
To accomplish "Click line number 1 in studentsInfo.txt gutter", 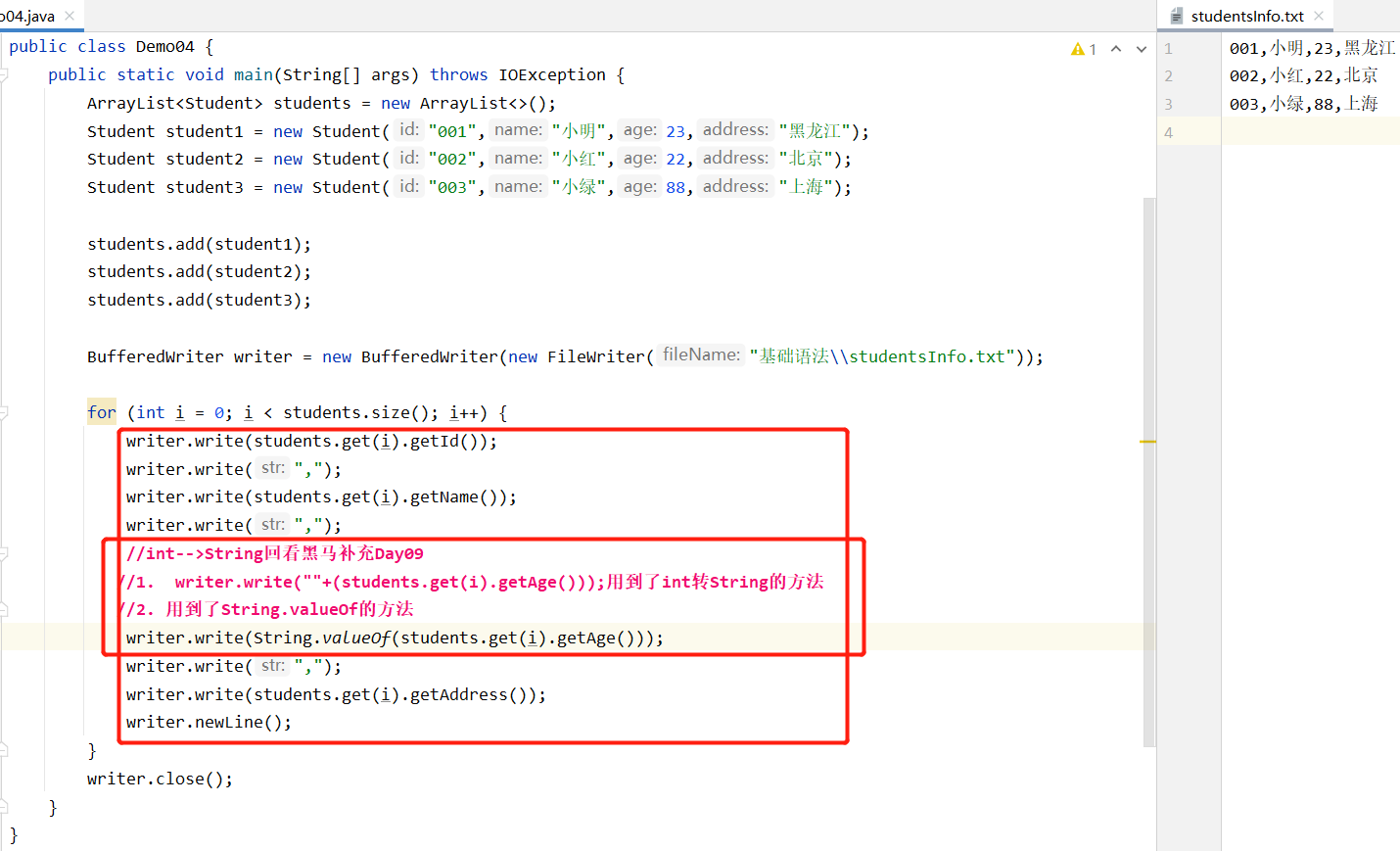I will coord(1168,48).
